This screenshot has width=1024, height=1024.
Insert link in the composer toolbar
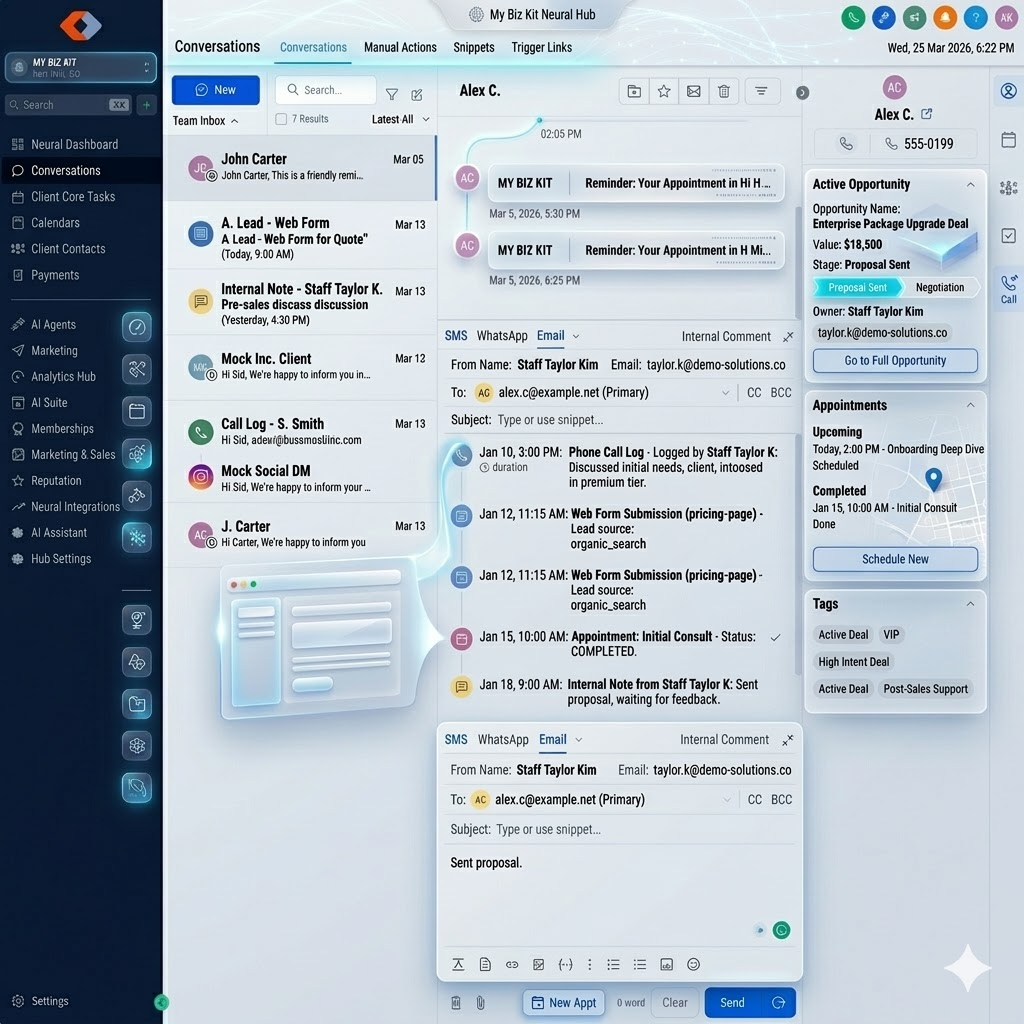[512, 965]
